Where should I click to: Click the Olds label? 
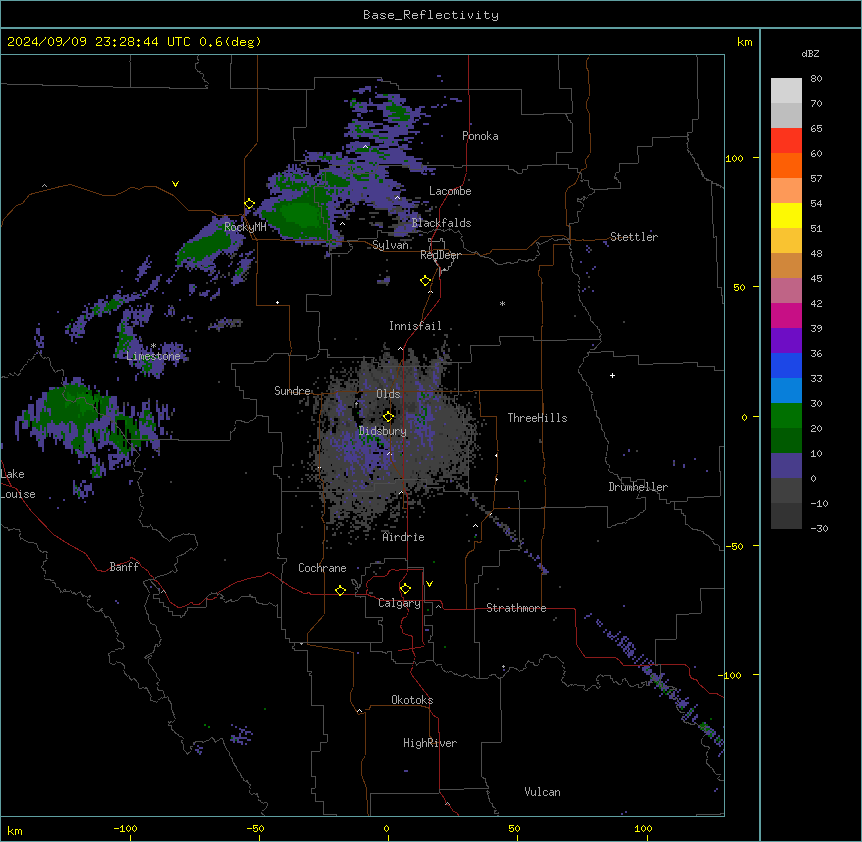tap(388, 394)
